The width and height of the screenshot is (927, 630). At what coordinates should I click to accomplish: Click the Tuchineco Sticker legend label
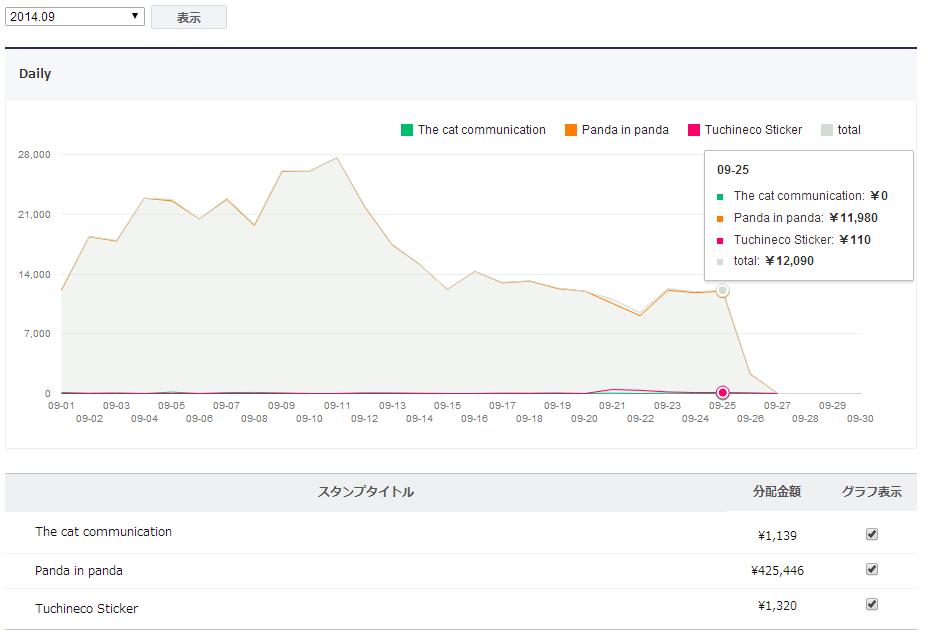point(753,130)
